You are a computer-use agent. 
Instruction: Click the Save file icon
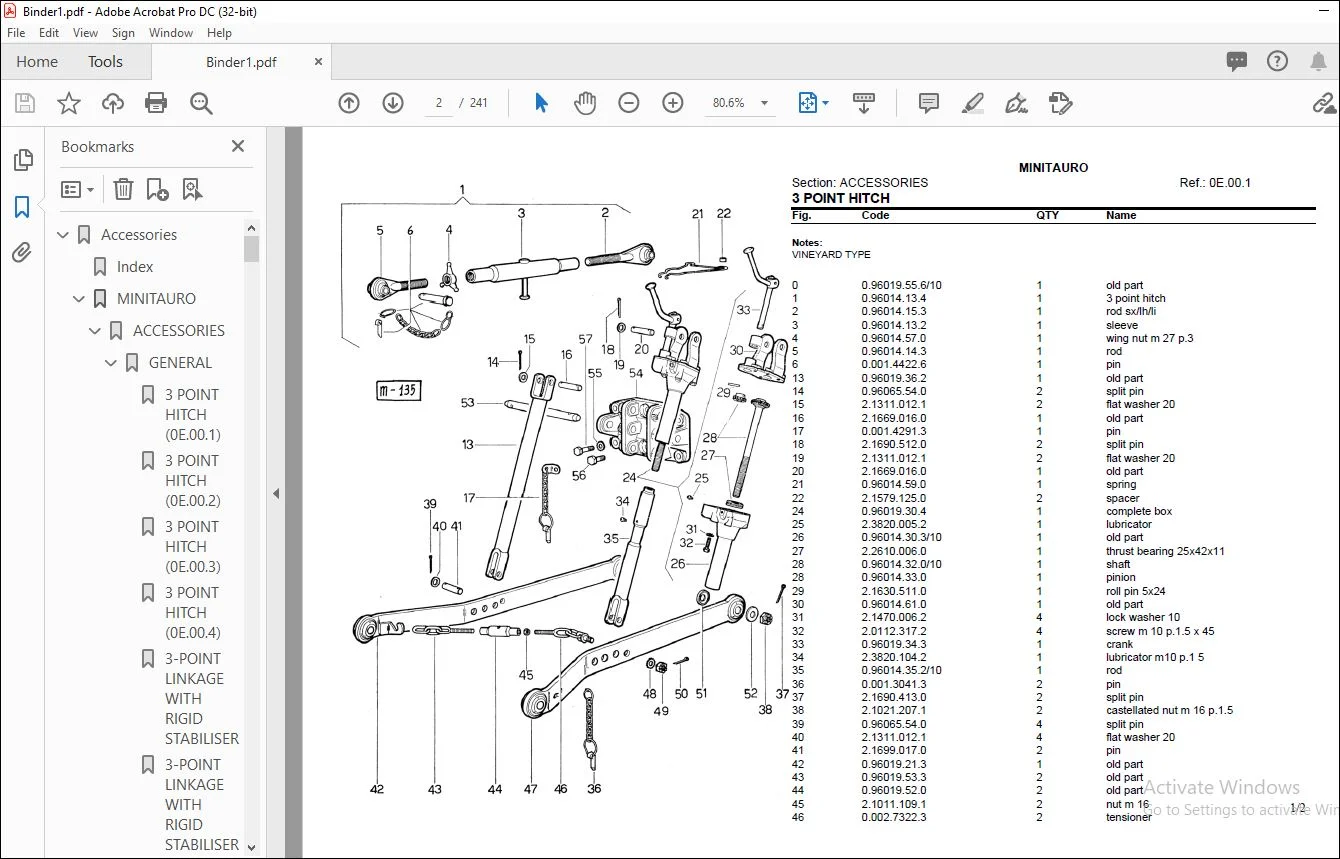(25, 103)
